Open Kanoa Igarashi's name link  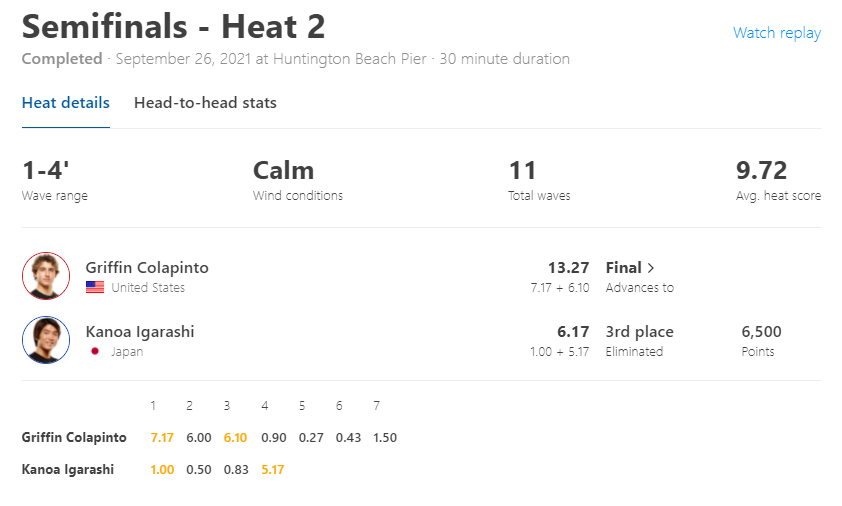[x=140, y=331]
